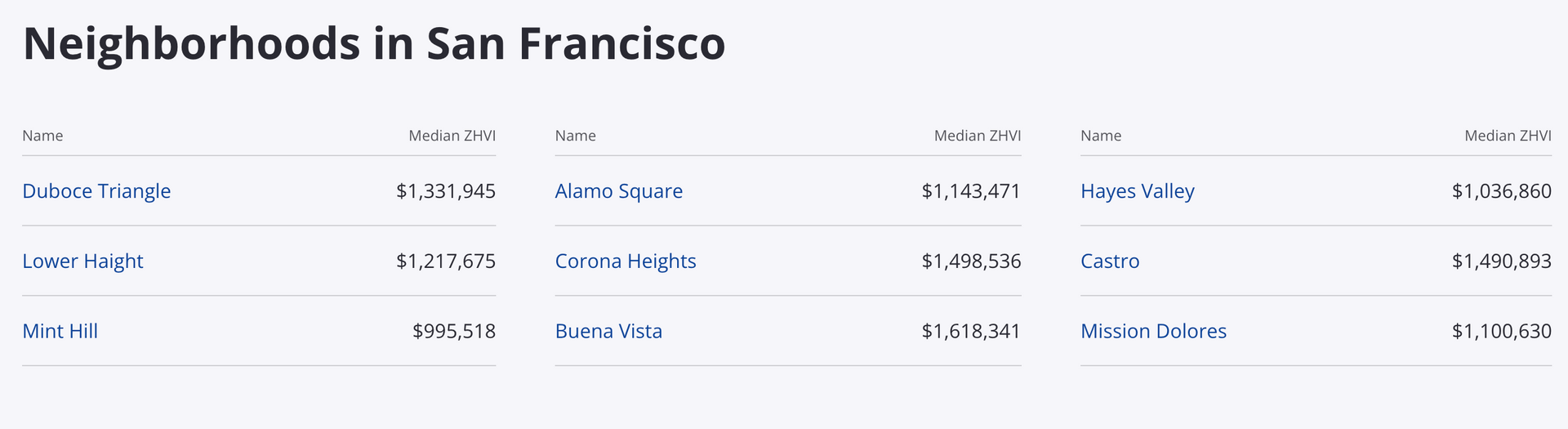This screenshot has height=429, width=1568.
Task: Open the Hayes Valley neighborhood link
Action: click(x=1137, y=191)
